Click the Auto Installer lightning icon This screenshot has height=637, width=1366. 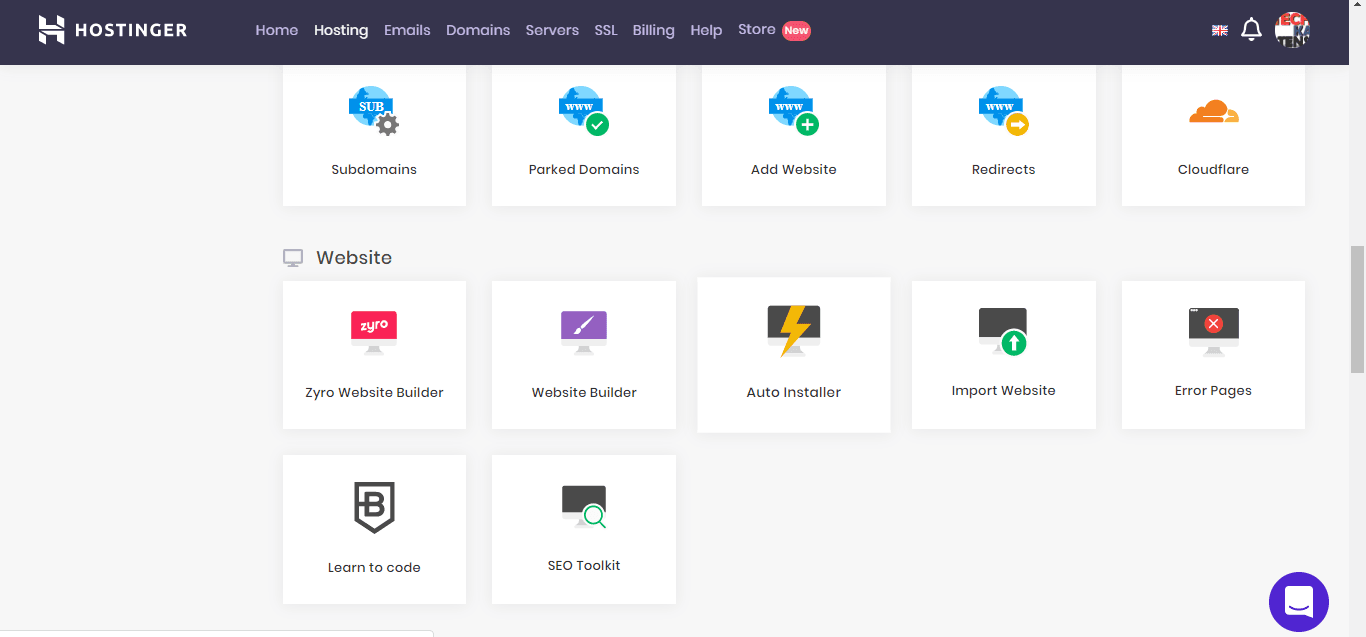pos(794,331)
